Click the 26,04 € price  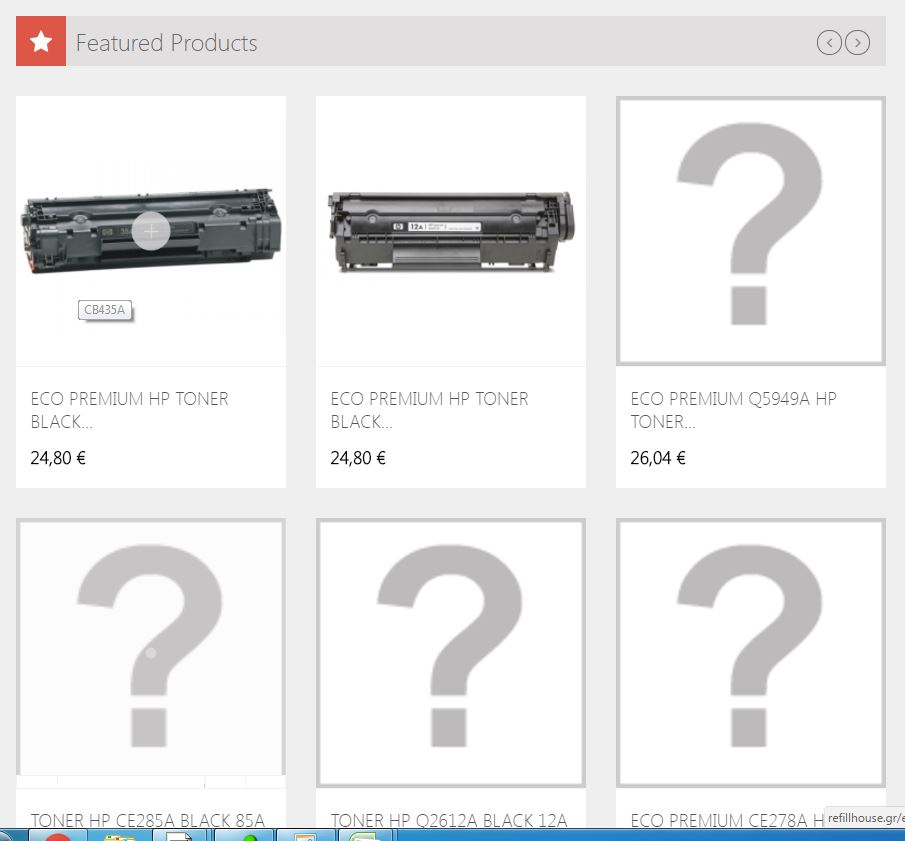tap(658, 458)
